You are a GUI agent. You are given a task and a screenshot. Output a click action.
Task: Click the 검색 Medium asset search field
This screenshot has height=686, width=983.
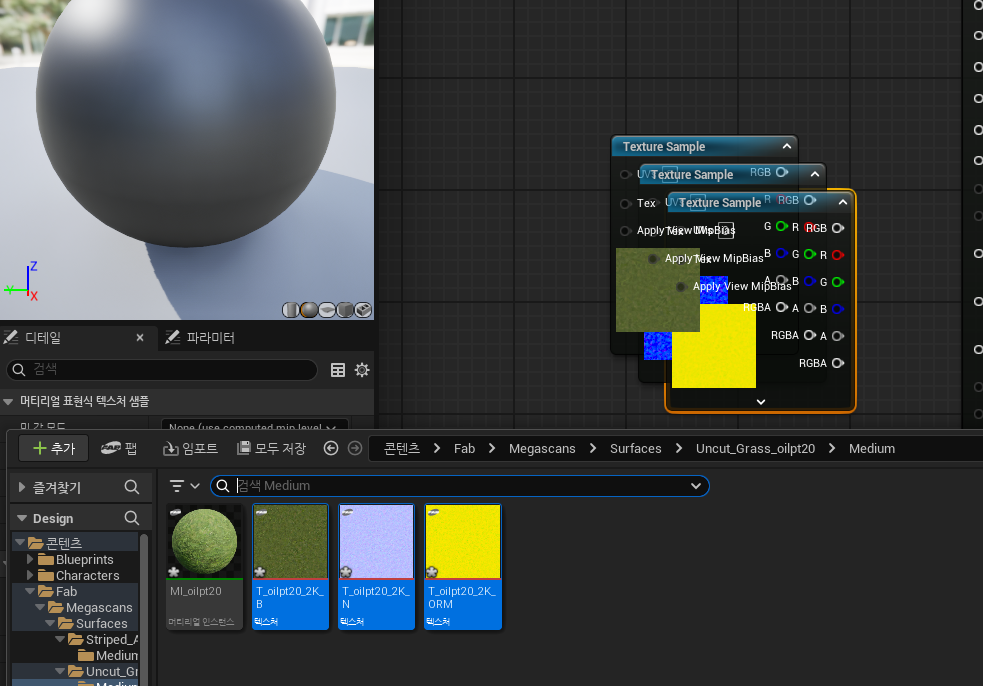(460, 486)
